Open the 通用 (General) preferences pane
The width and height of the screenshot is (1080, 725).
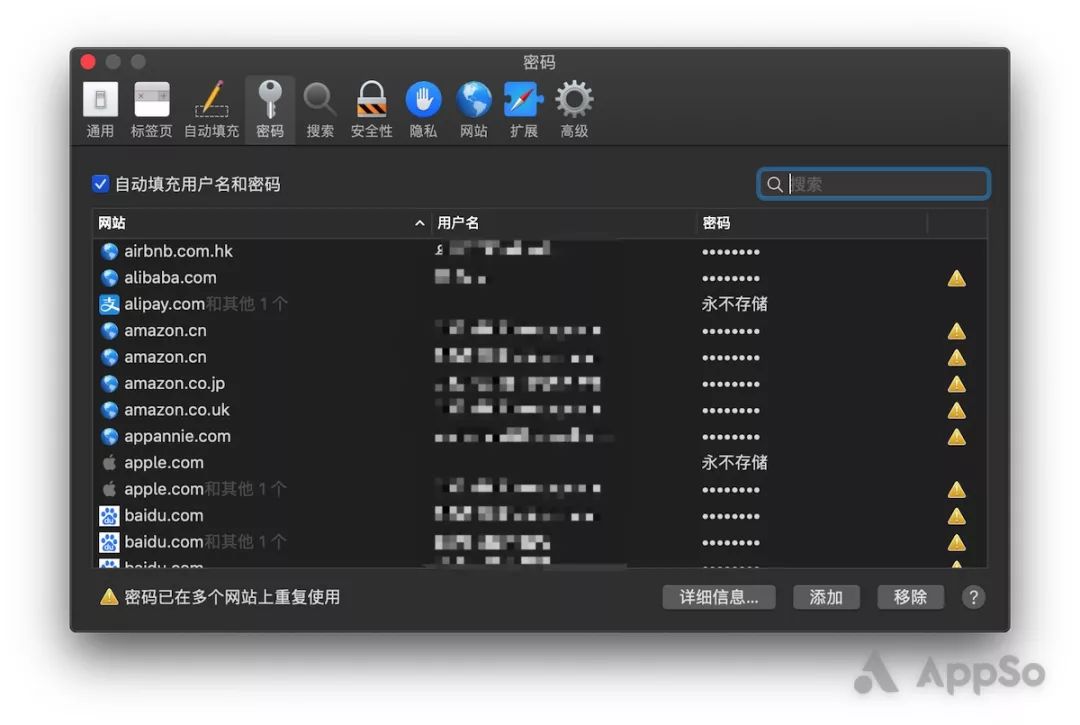point(100,110)
